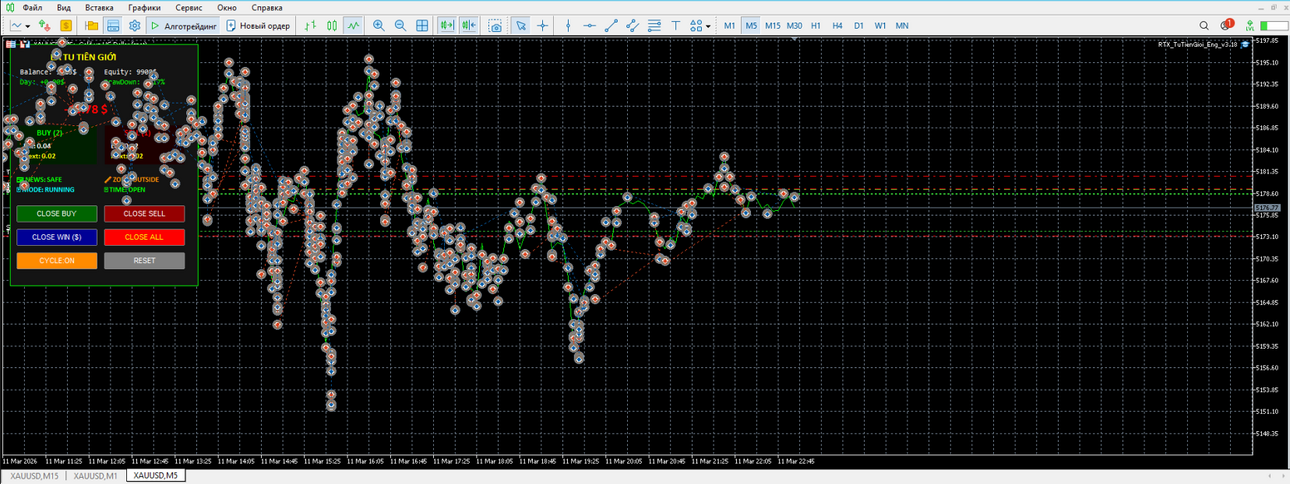
Task: Select the M15 timeframe
Action: [x=773, y=25]
